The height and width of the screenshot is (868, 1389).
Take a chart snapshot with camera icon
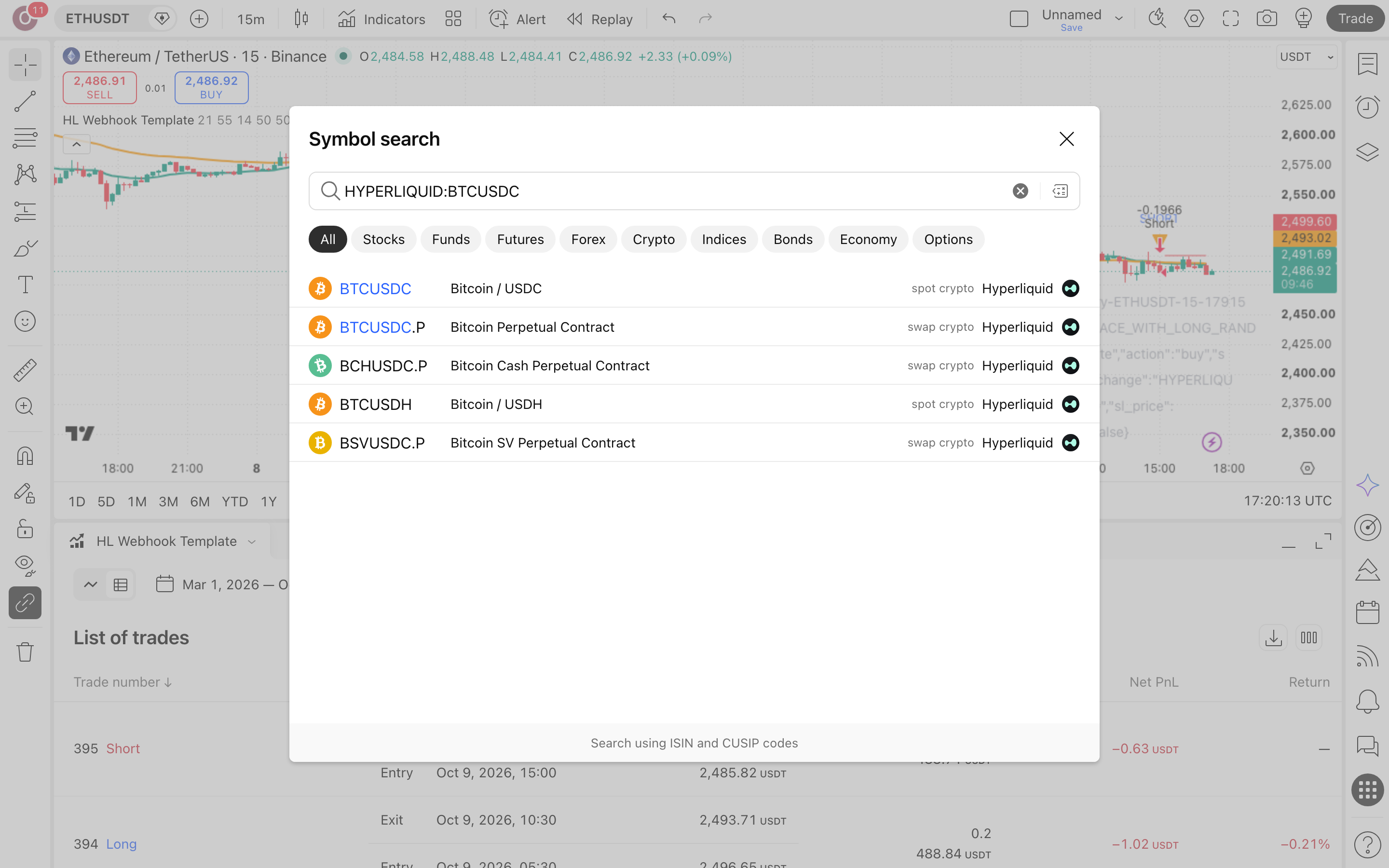[x=1266, y=19]
